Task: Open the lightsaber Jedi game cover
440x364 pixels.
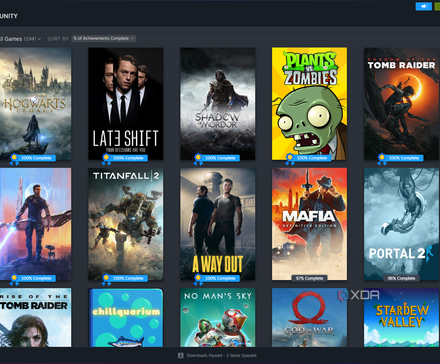Action: point(35,224)
